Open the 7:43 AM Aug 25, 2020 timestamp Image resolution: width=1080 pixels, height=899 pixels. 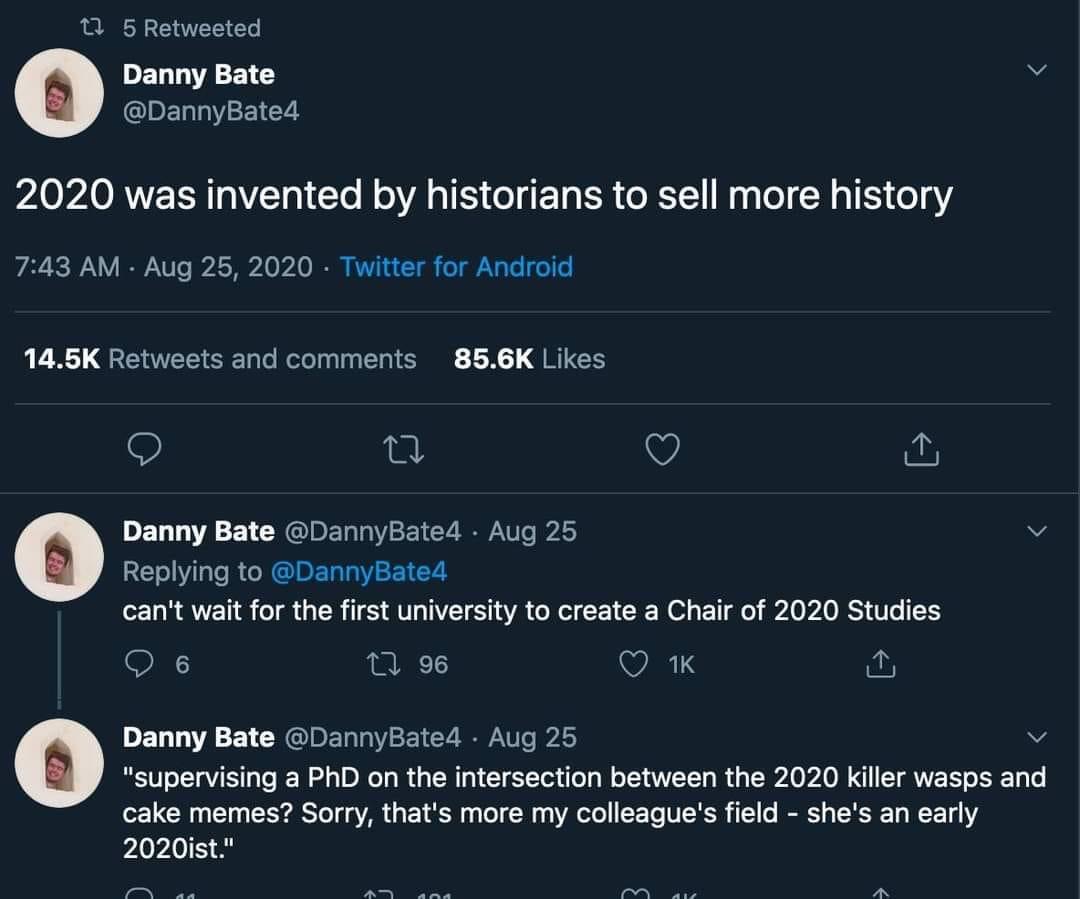(165, 267)
